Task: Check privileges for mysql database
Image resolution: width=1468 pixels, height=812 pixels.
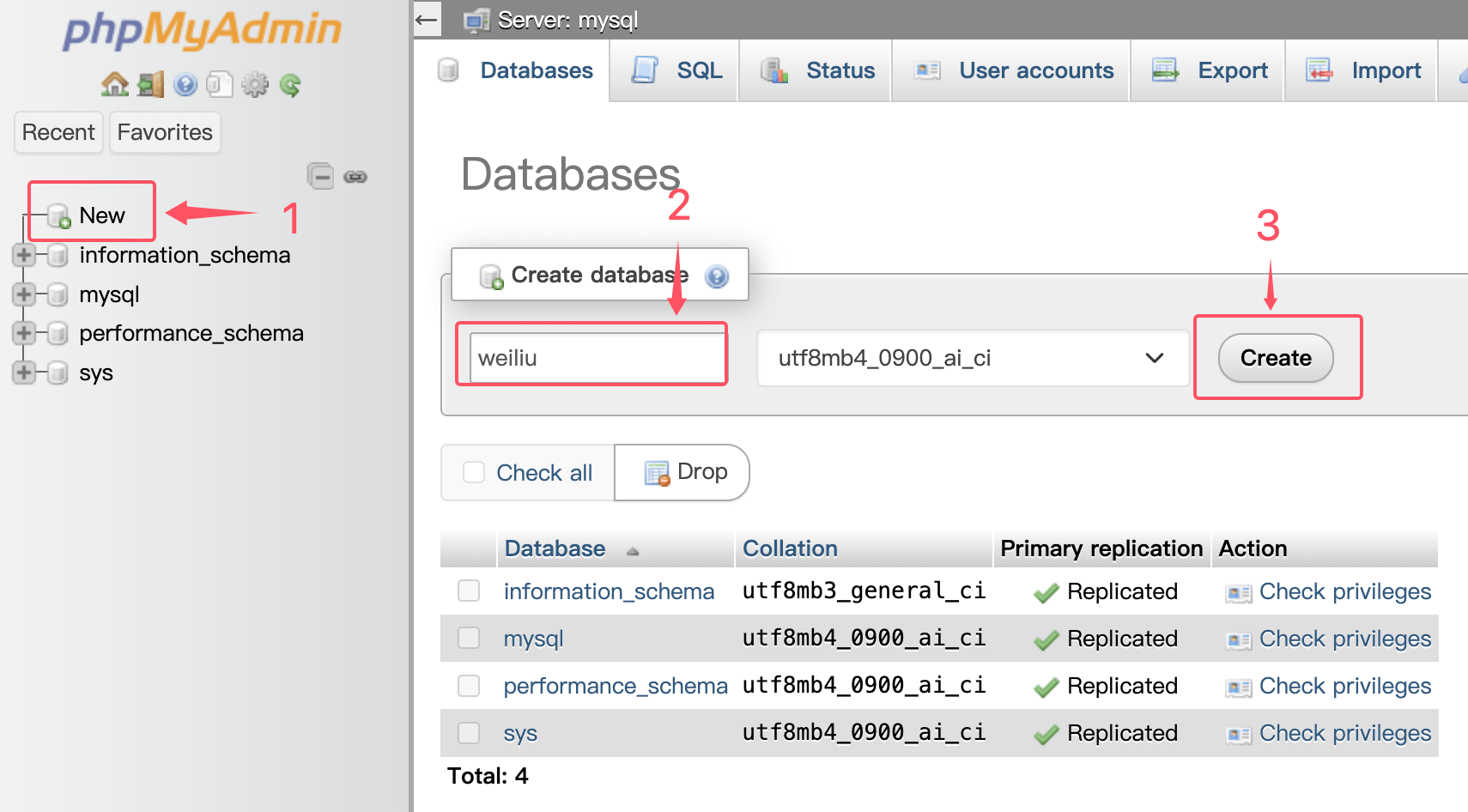Action: [x=1345, y=639]
